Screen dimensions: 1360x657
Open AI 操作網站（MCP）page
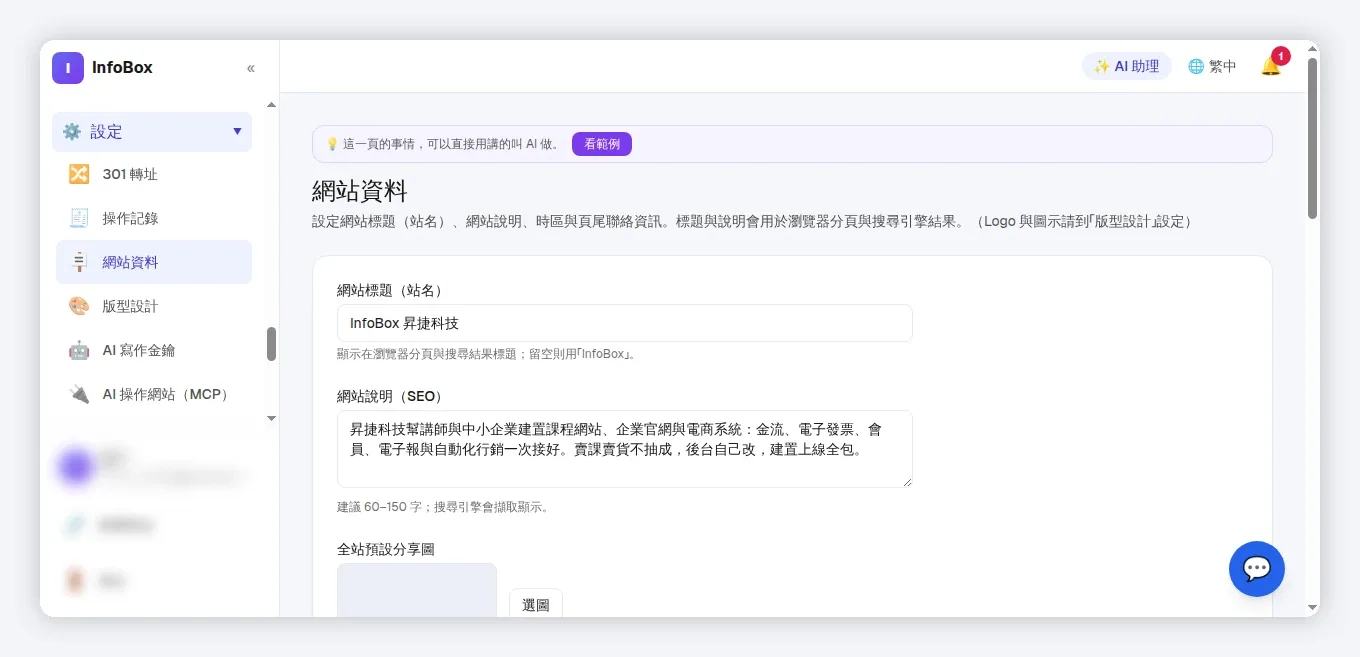click(x=154, y=394)
